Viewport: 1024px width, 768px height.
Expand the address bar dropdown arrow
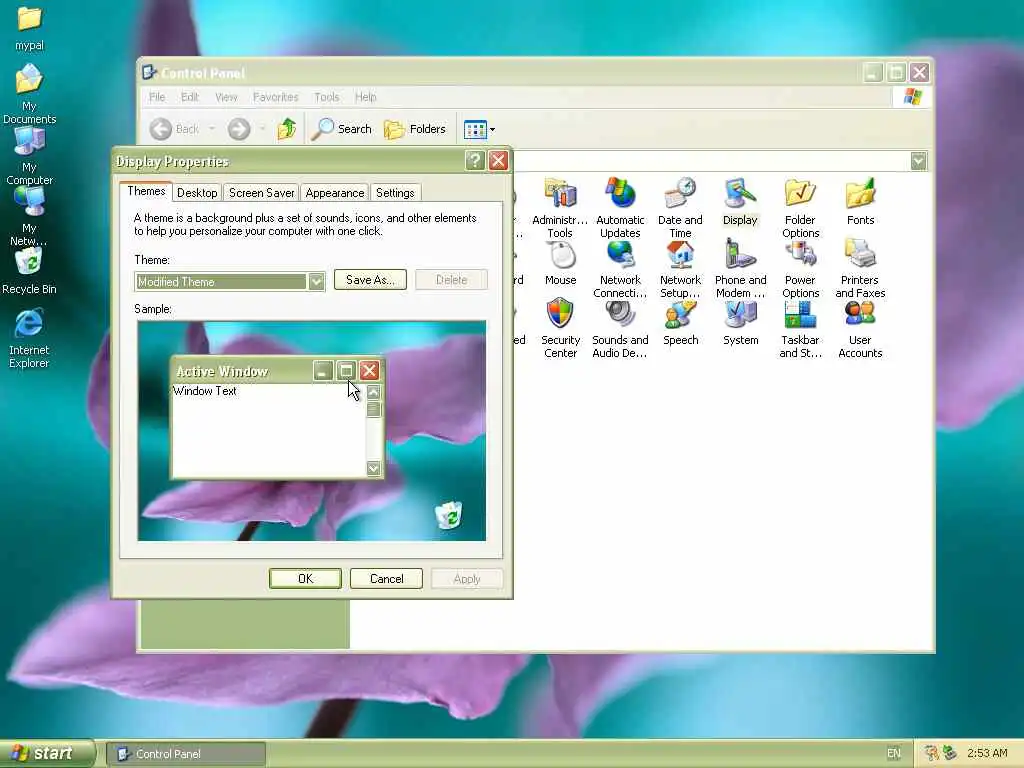918,161
